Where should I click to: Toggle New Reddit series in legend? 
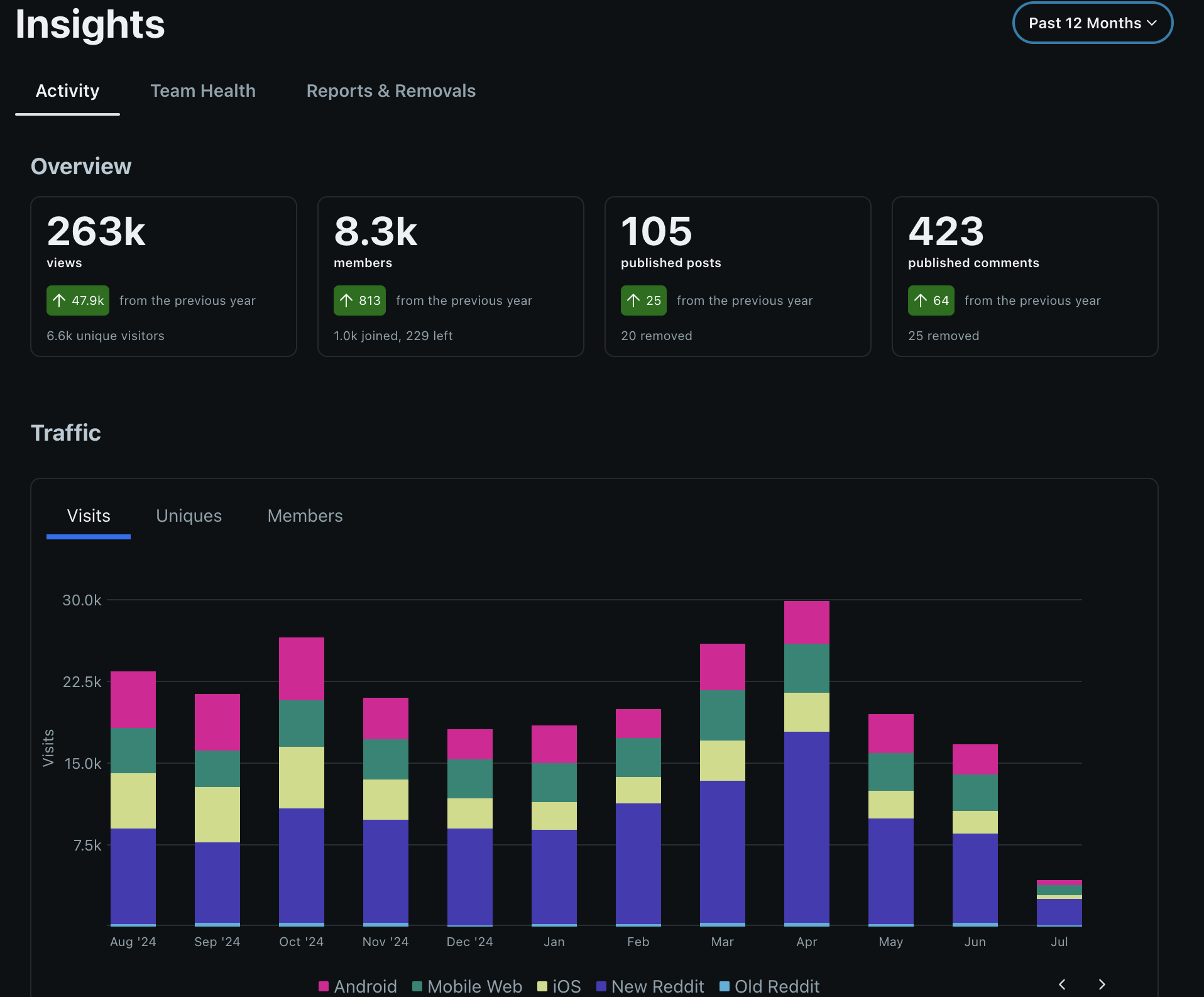[650, 986]
